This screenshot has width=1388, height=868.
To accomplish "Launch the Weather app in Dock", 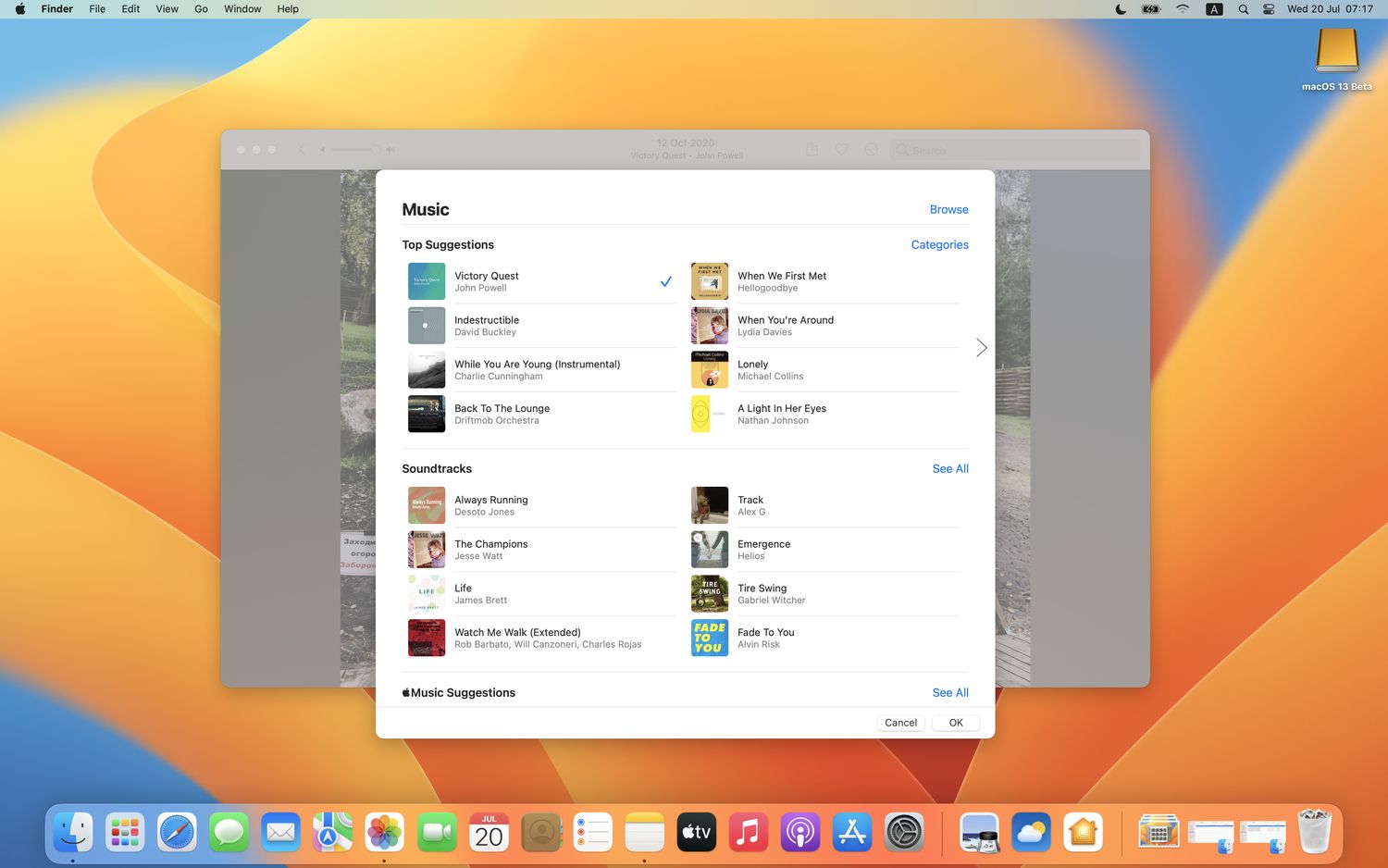I will pyautogui.click(x=1031, y=833).
